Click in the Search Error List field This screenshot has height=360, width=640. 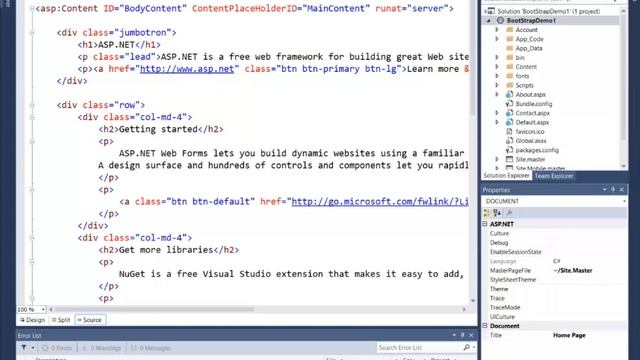click(420, 347)
